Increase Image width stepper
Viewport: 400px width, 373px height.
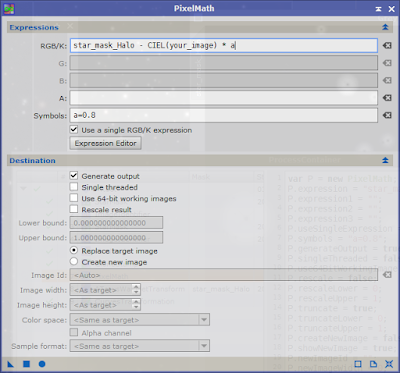pos(136,287)
